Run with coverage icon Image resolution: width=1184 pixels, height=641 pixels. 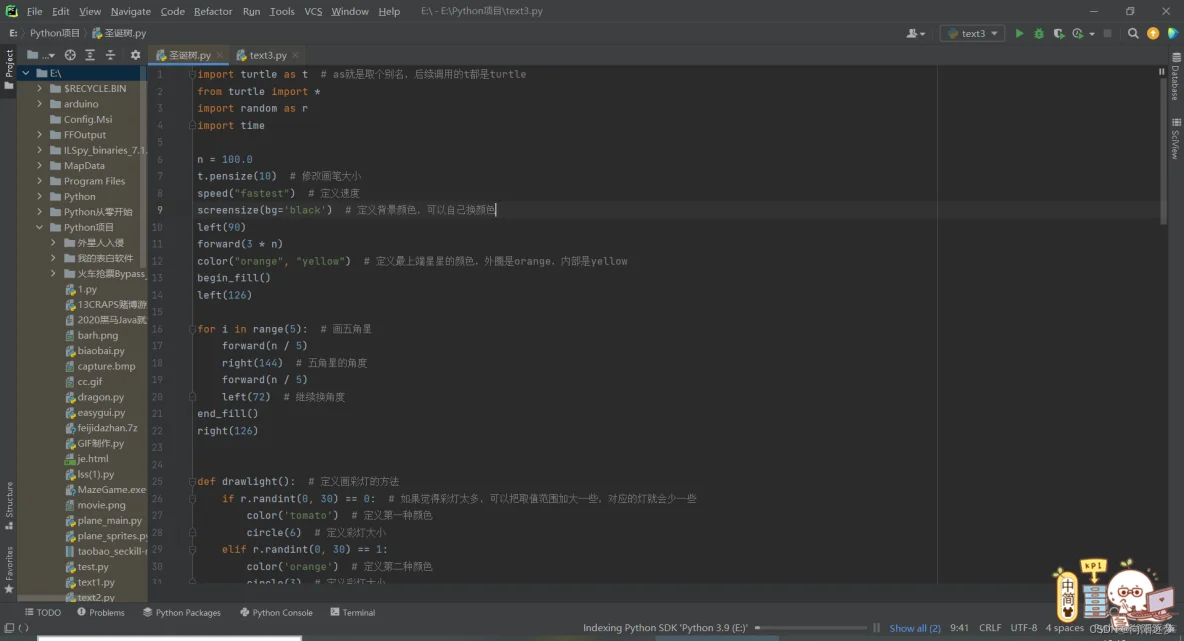pyautogui.click(x=1059, y=33)
